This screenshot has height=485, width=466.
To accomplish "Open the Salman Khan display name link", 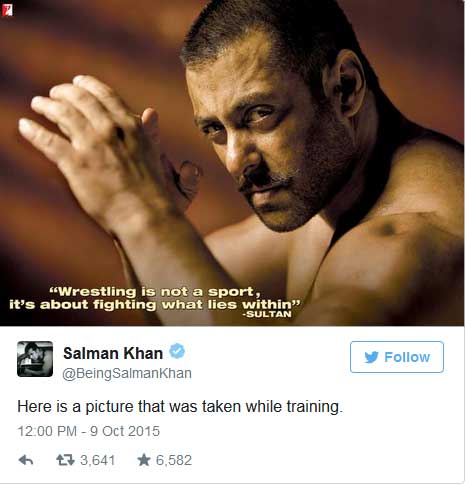I will (x=113, y=353).
